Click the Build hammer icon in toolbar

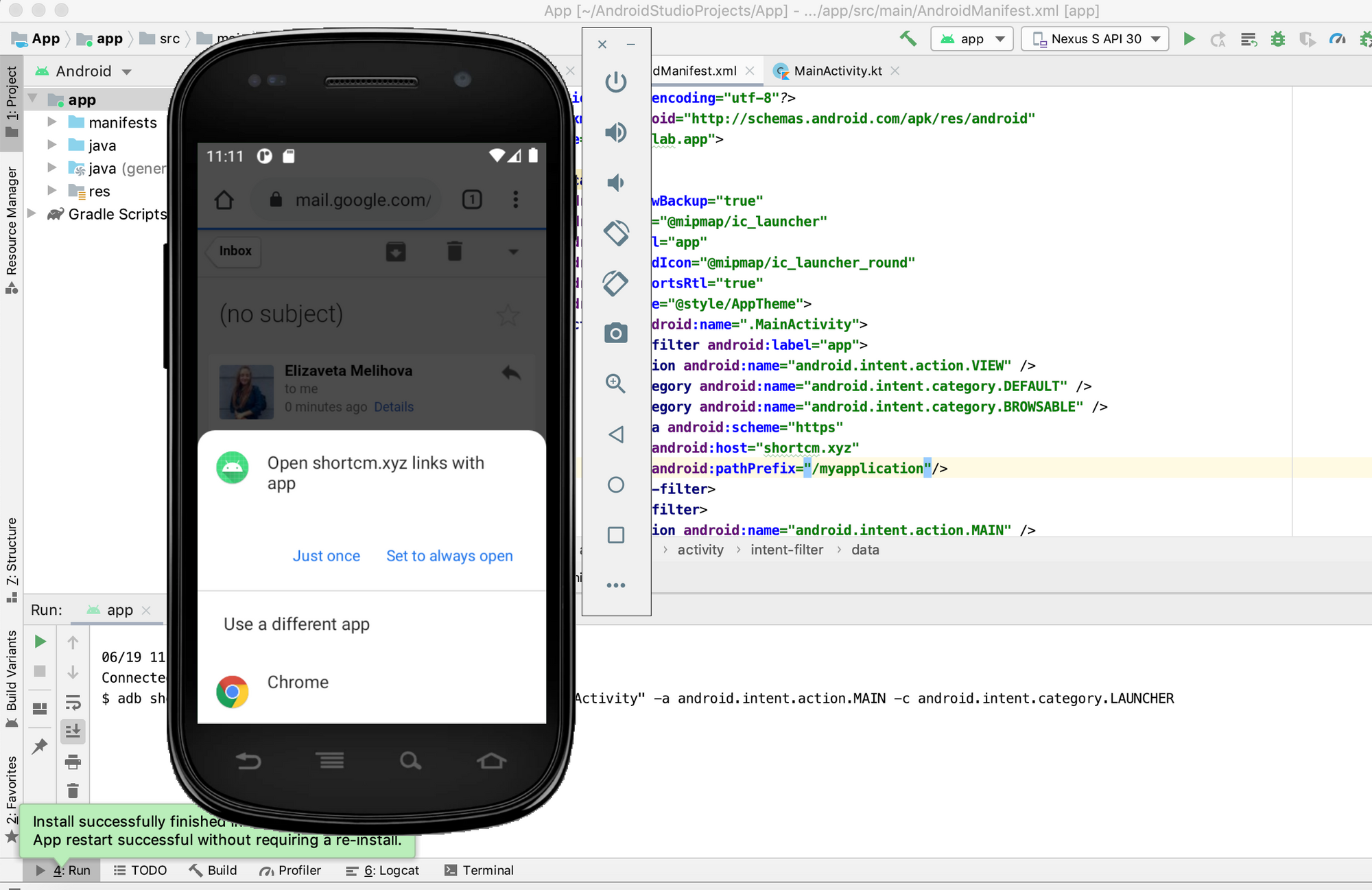[x=908, y=39]
